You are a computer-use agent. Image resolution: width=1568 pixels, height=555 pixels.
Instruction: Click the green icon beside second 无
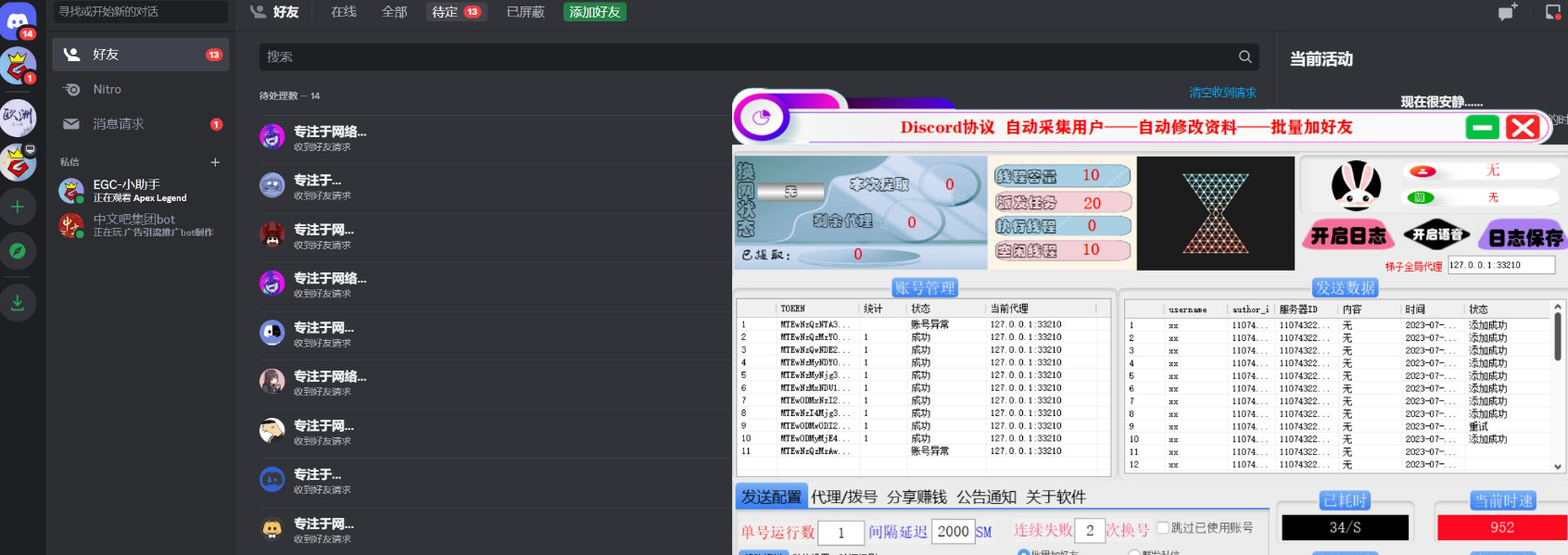tap(1421, 197)
